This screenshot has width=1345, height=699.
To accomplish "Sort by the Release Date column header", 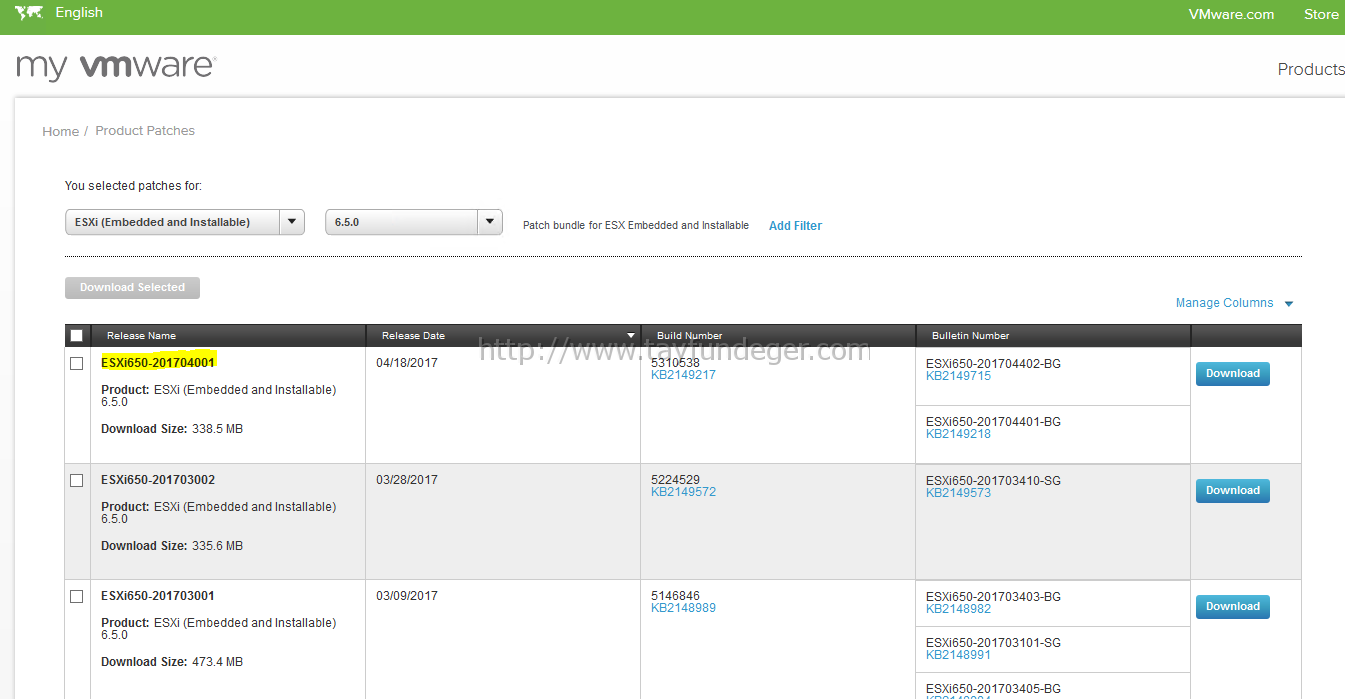I will tap(413, 336).
